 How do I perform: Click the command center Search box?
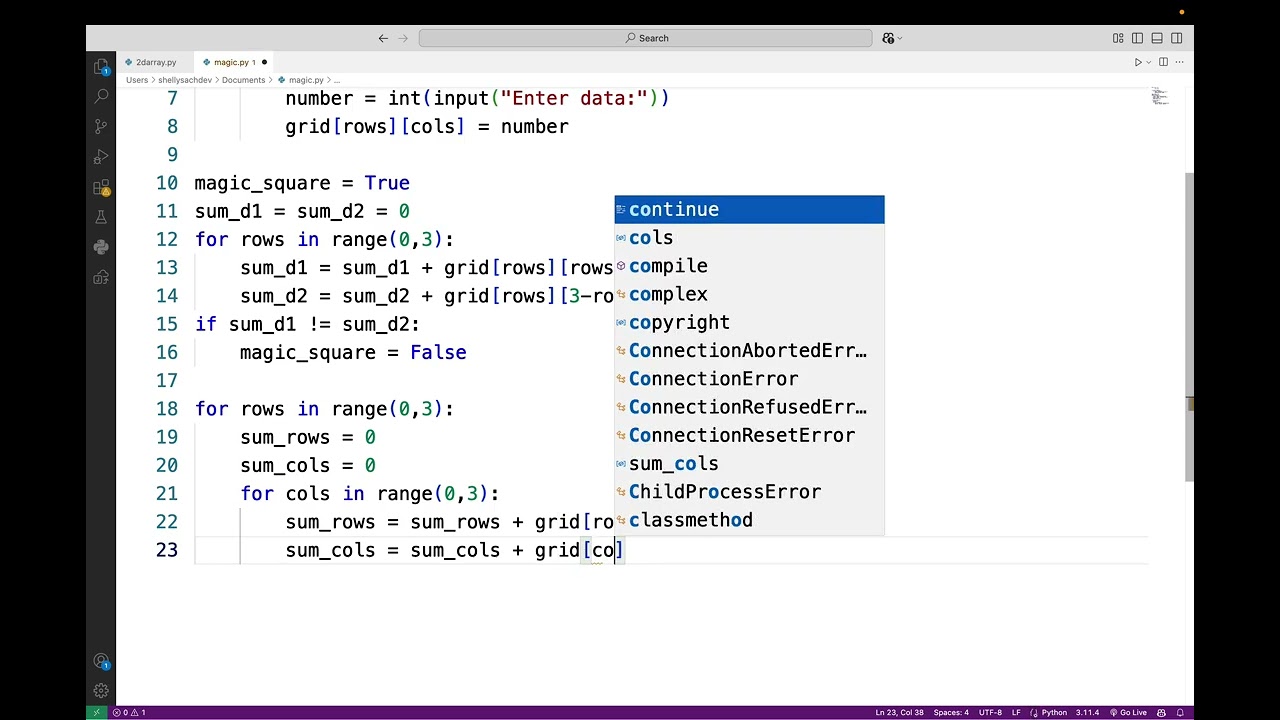tap(646, 38)
